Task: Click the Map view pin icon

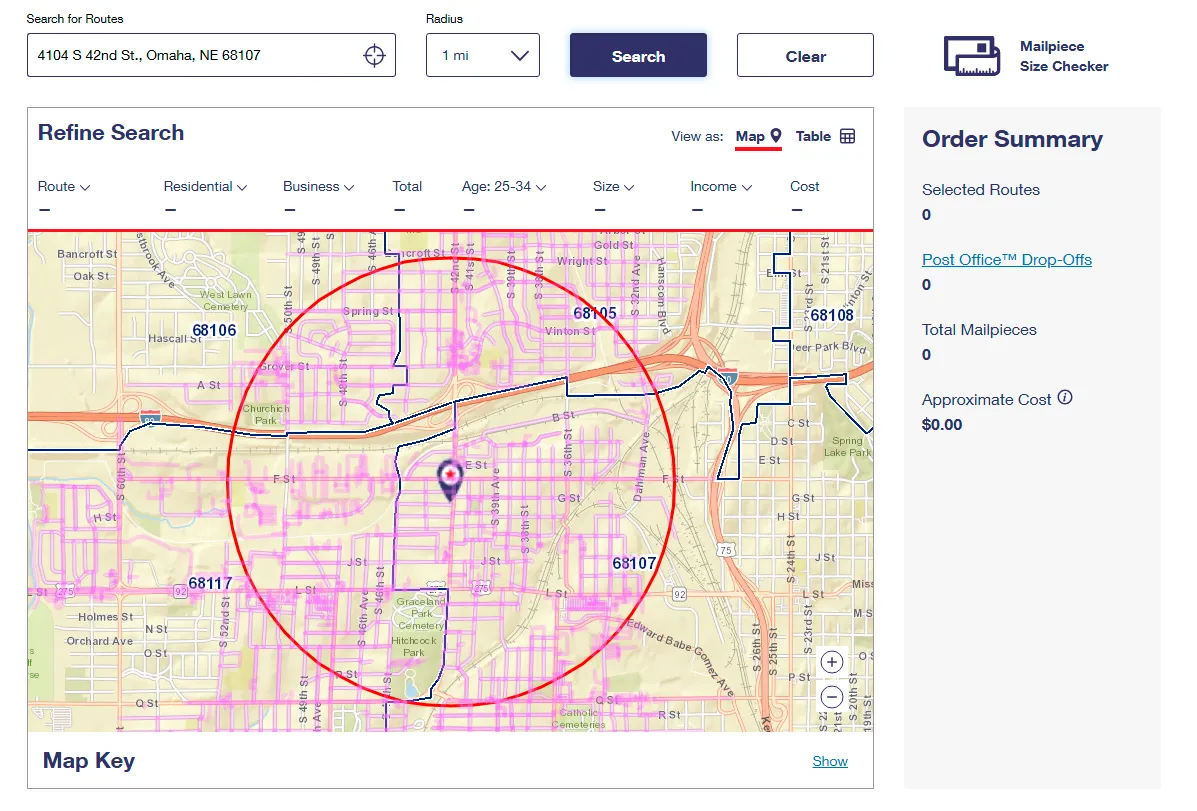Action: tap(776, 136)
